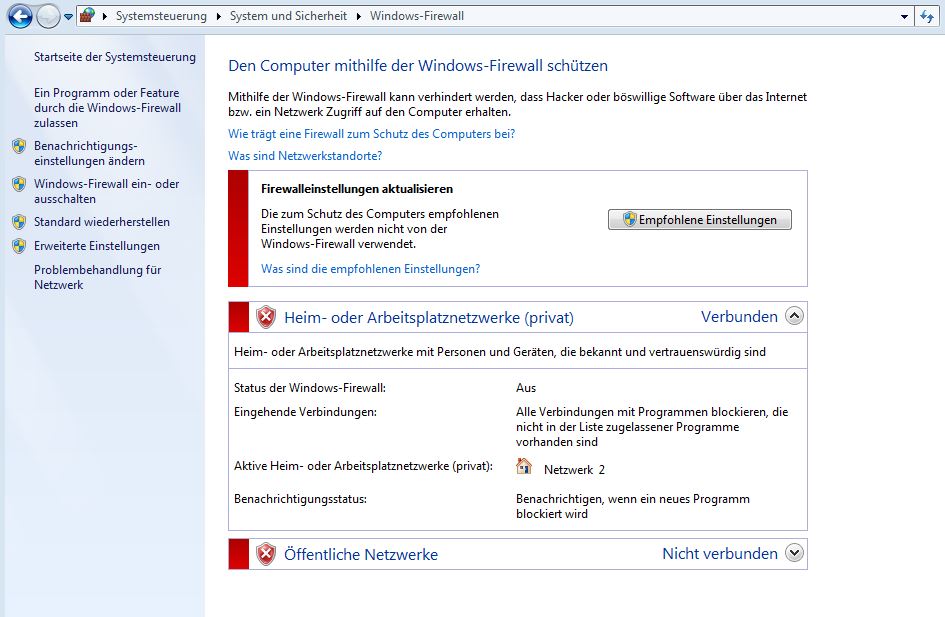Viewport: 945px width, 617px height.
Task: Select the Netzwerk 2 entry
Action: point(574,470)
